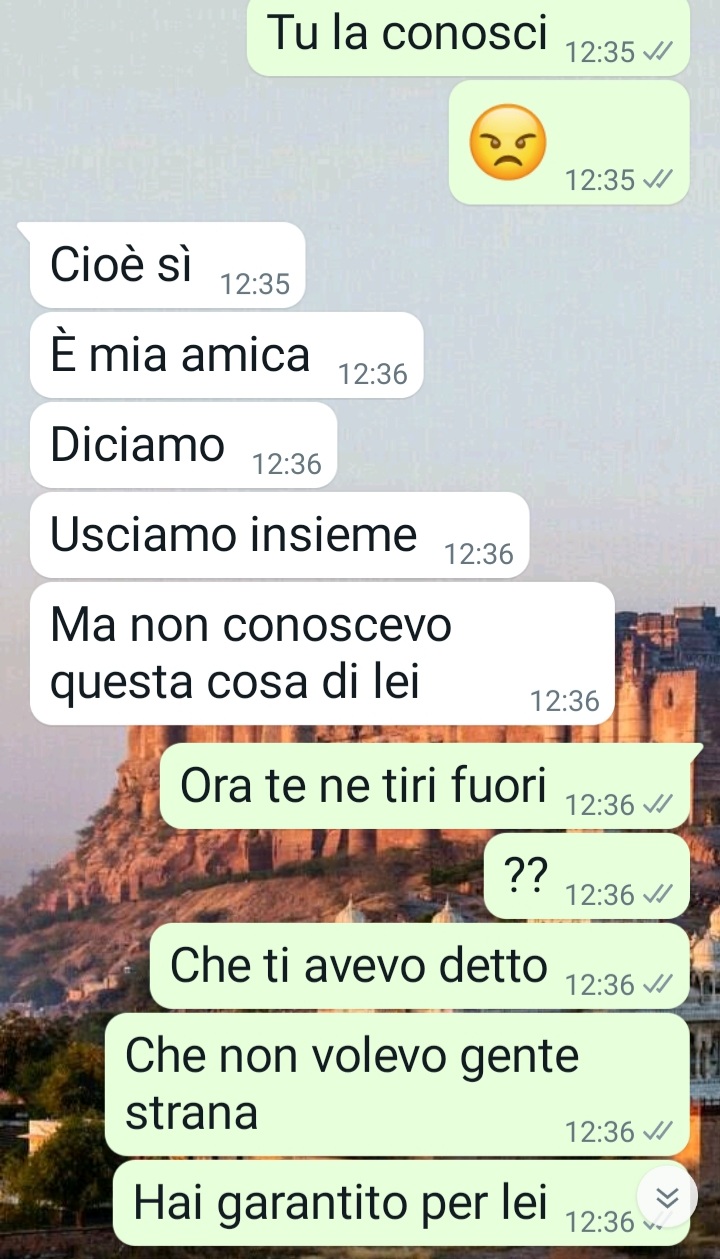
Task: Select "Ma non conoscevo questa cosa di lei"
Action: 322,653
